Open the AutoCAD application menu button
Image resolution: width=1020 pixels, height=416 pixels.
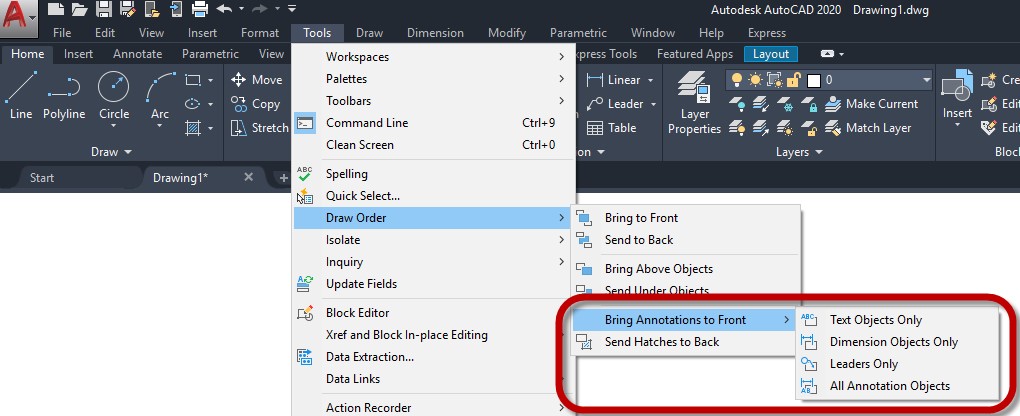coord(18,18)
